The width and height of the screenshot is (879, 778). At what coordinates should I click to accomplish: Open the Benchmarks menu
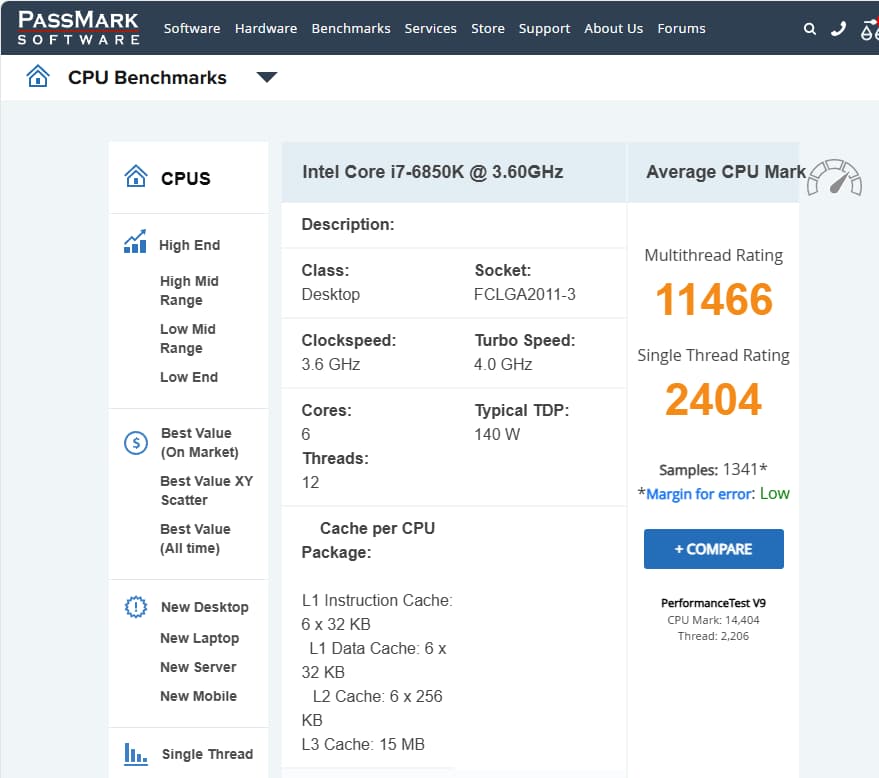[351, 29]
